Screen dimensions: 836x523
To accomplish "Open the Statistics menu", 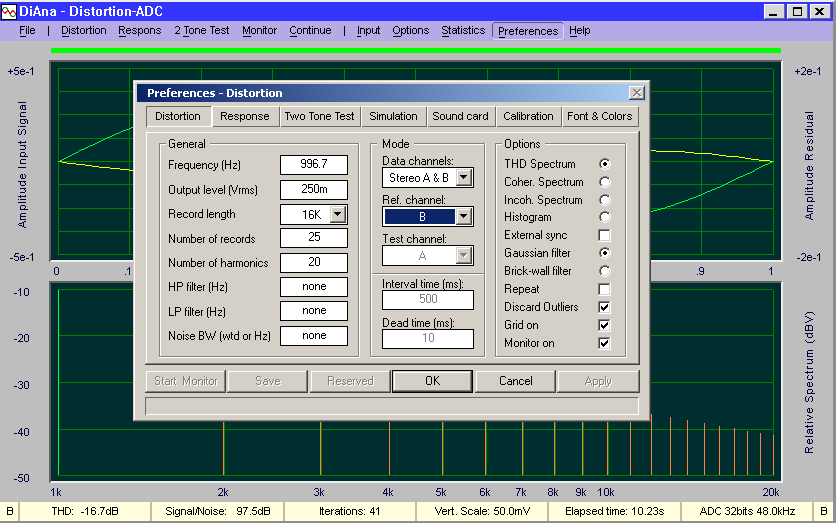I will click(463, 30).
